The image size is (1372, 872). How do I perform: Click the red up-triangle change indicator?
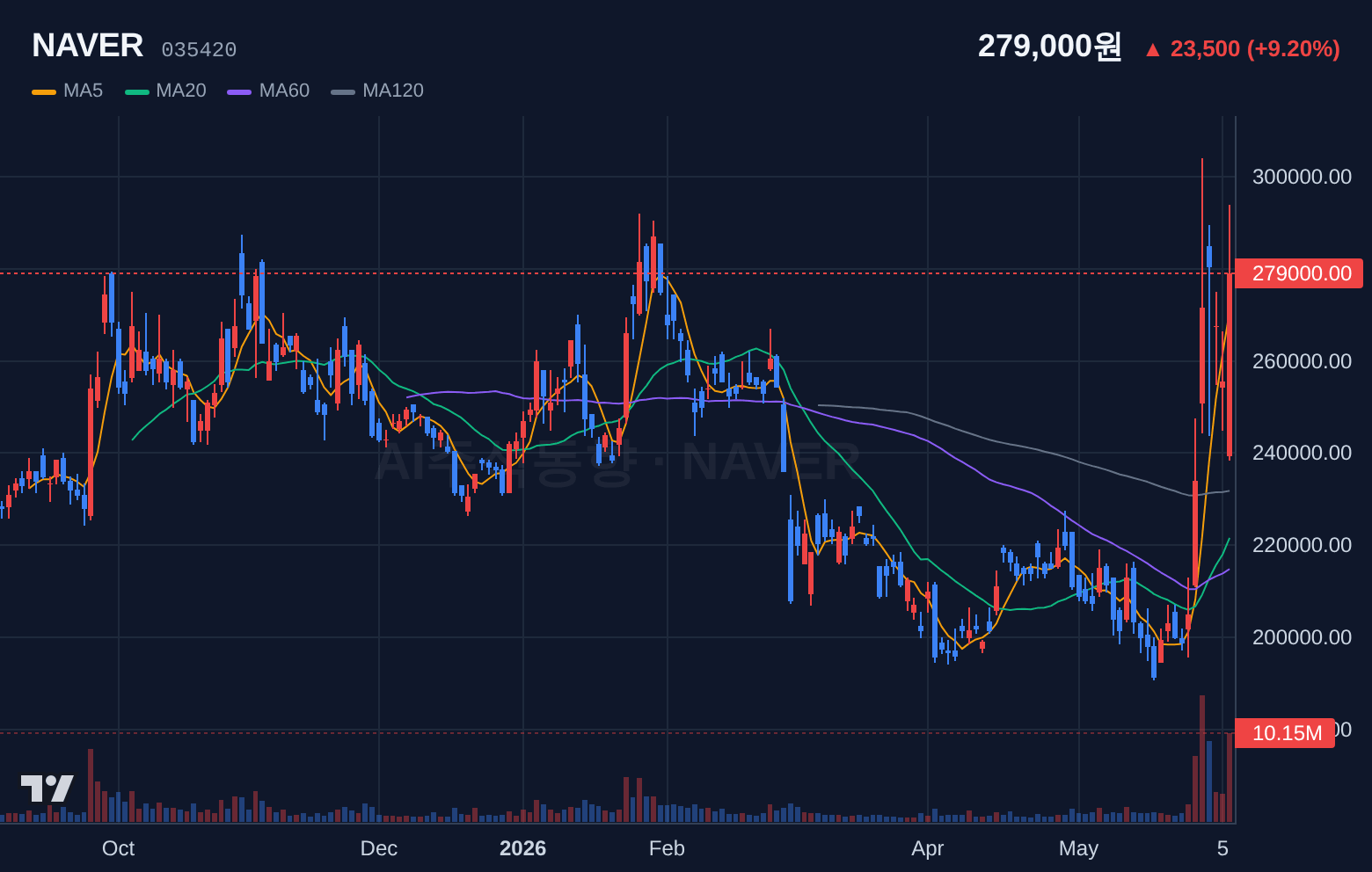[x=1152, y=50]
